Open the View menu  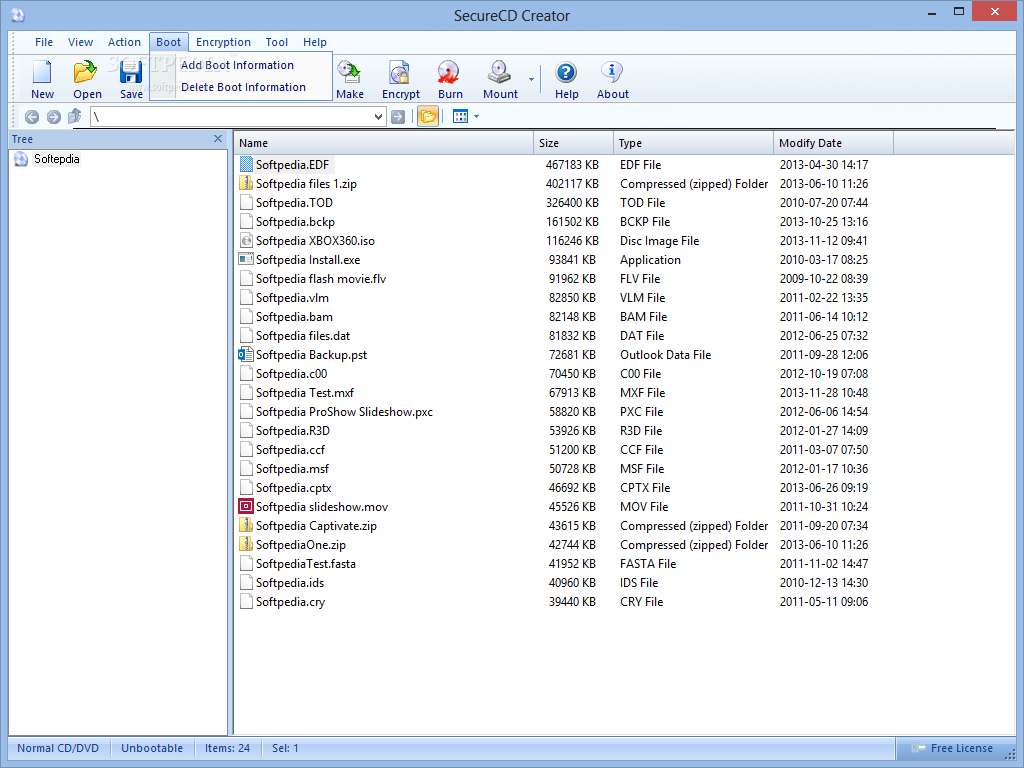tap(80, 42)
